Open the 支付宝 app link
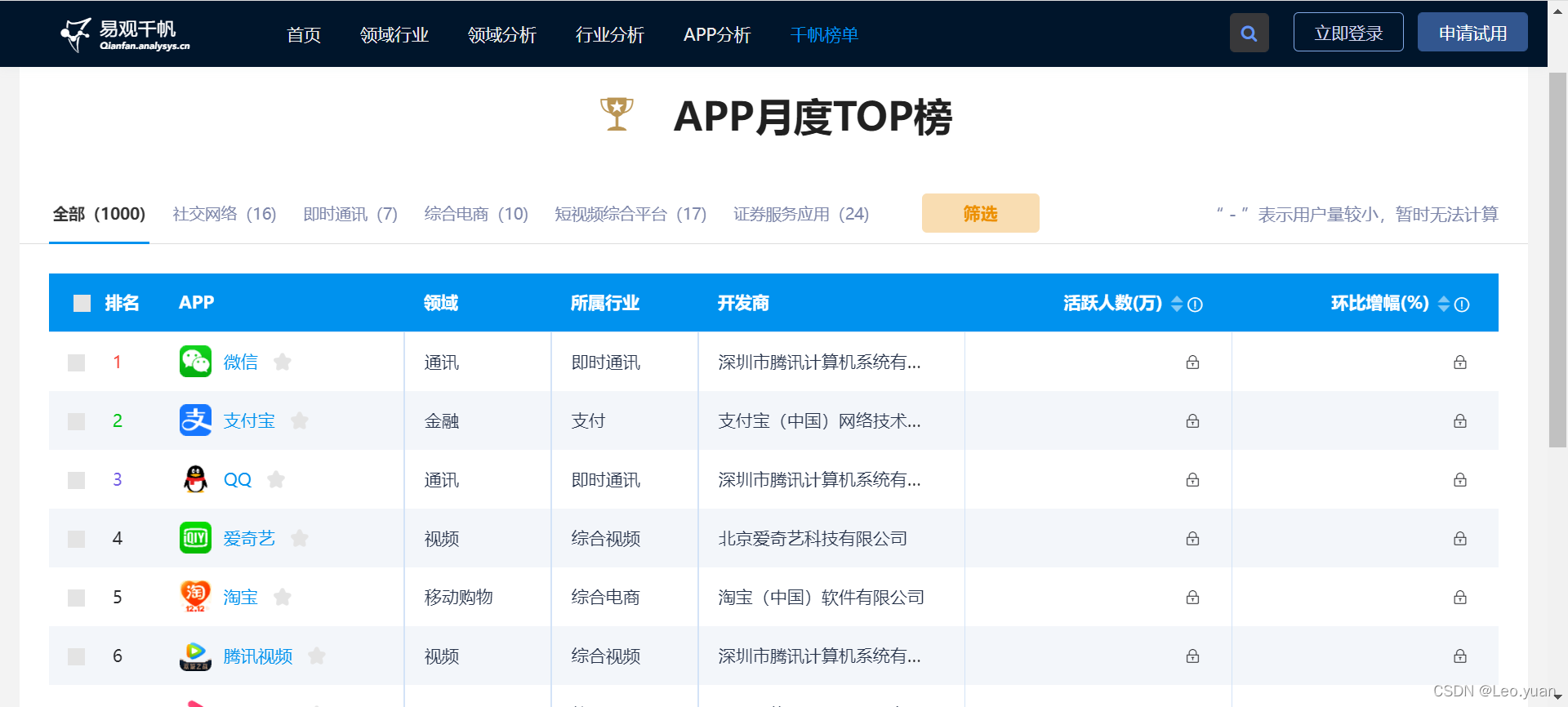This screenshot has height=707, width=1568. coord(249,420)
